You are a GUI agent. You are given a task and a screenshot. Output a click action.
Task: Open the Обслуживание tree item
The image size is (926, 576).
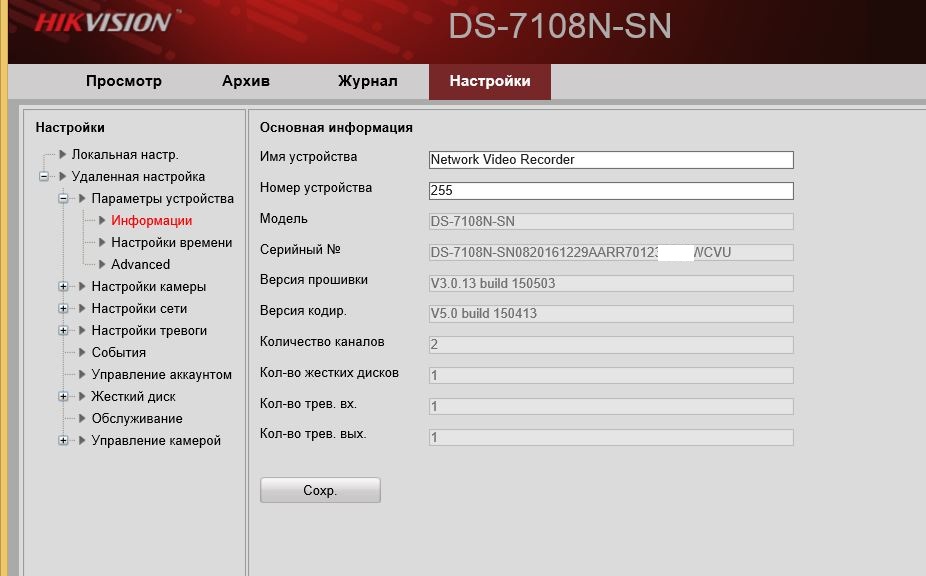(x=137, y=418)
